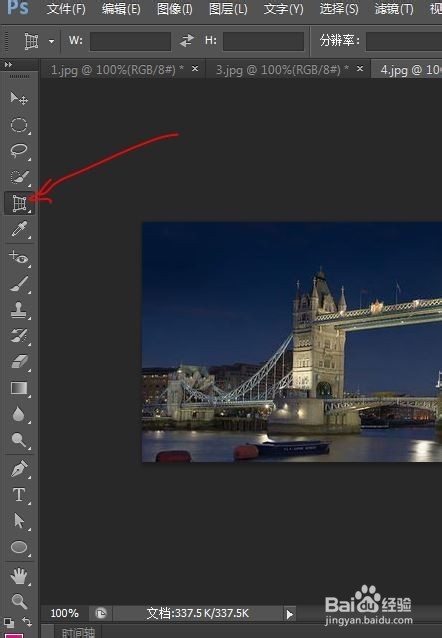Select the Gradient tool
Image resolution: width=442 pixels, height=638 pixels.
19,388
